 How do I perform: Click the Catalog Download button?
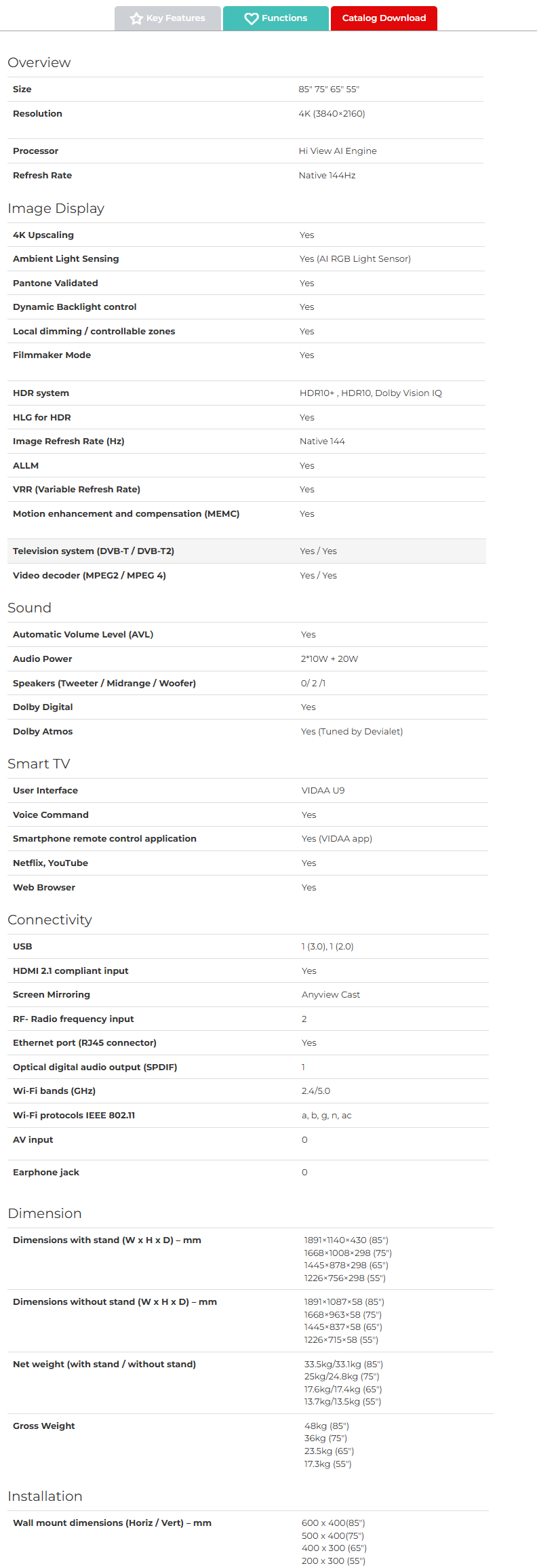tap(384, 18)
